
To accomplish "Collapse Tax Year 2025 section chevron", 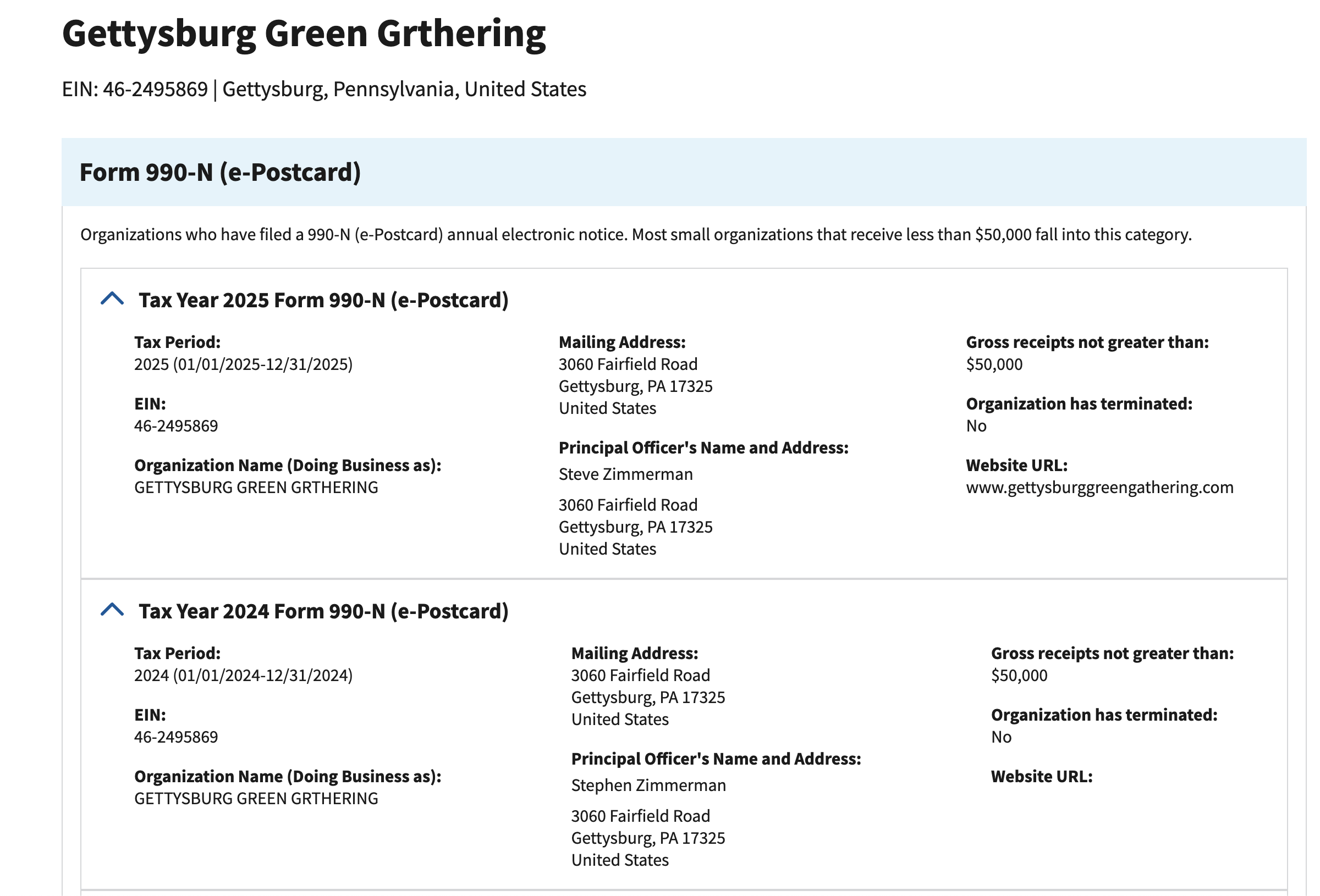I will click(112, 298).
